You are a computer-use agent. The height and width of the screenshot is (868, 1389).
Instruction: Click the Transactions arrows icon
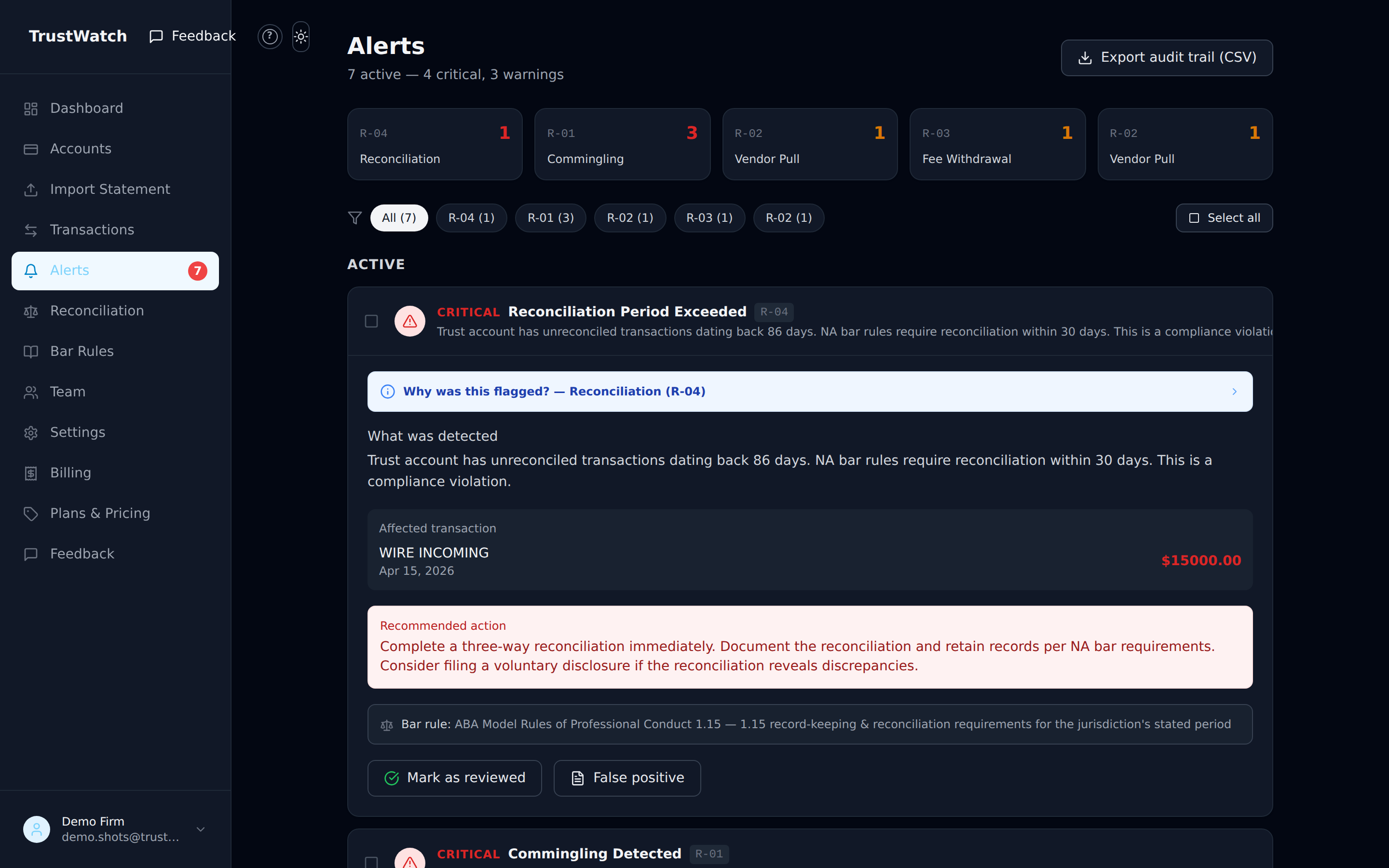[x=31, y=230]
